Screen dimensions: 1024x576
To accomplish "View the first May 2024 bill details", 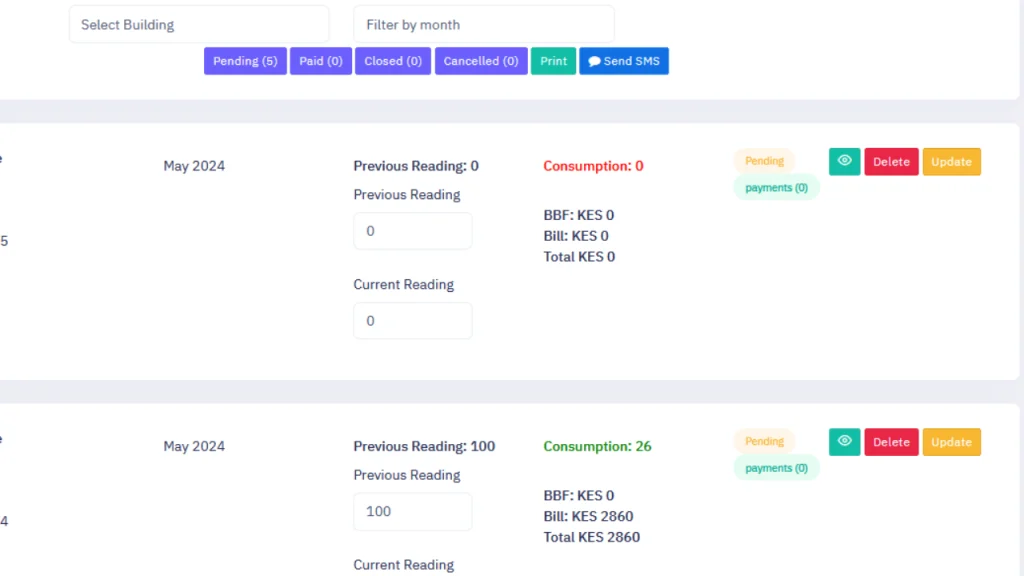I will point(844,161).
